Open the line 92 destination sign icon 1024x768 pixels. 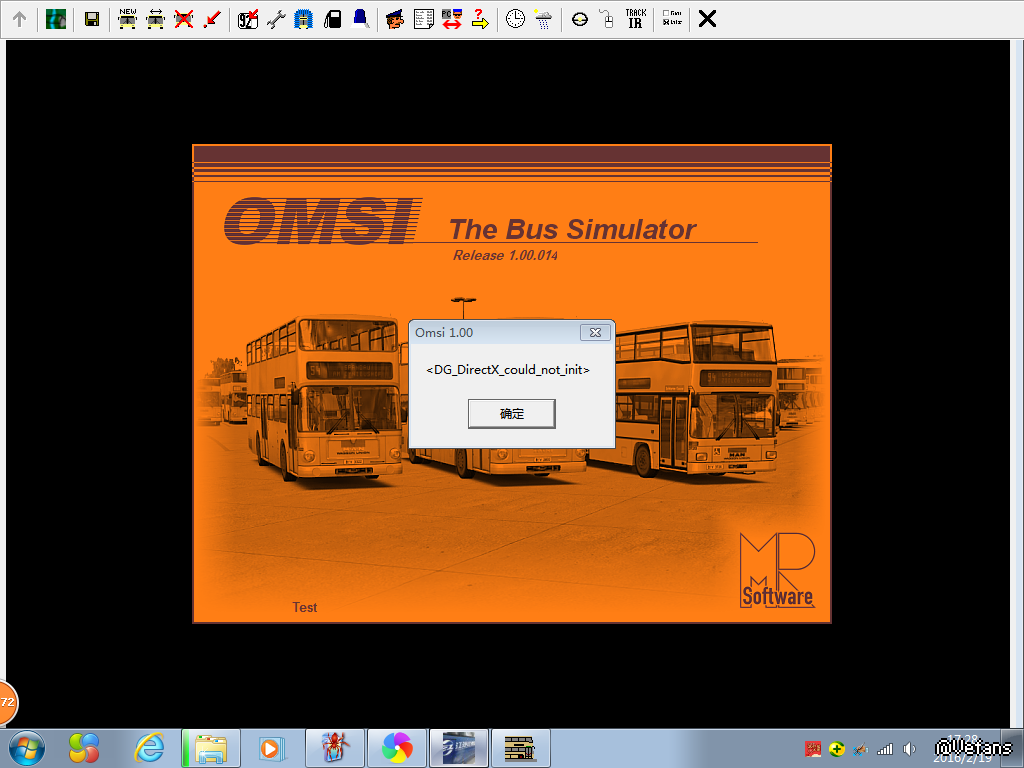click(248, 20)
